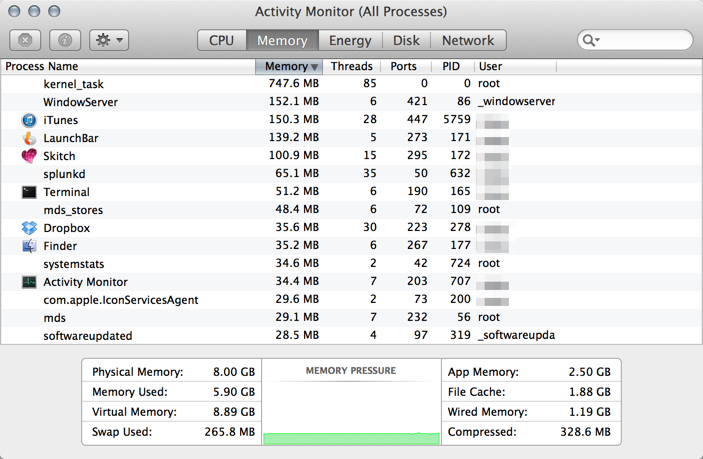The image size is (703, 459).
Task: Select the Dropbox box icon
Action: (29, 228)
